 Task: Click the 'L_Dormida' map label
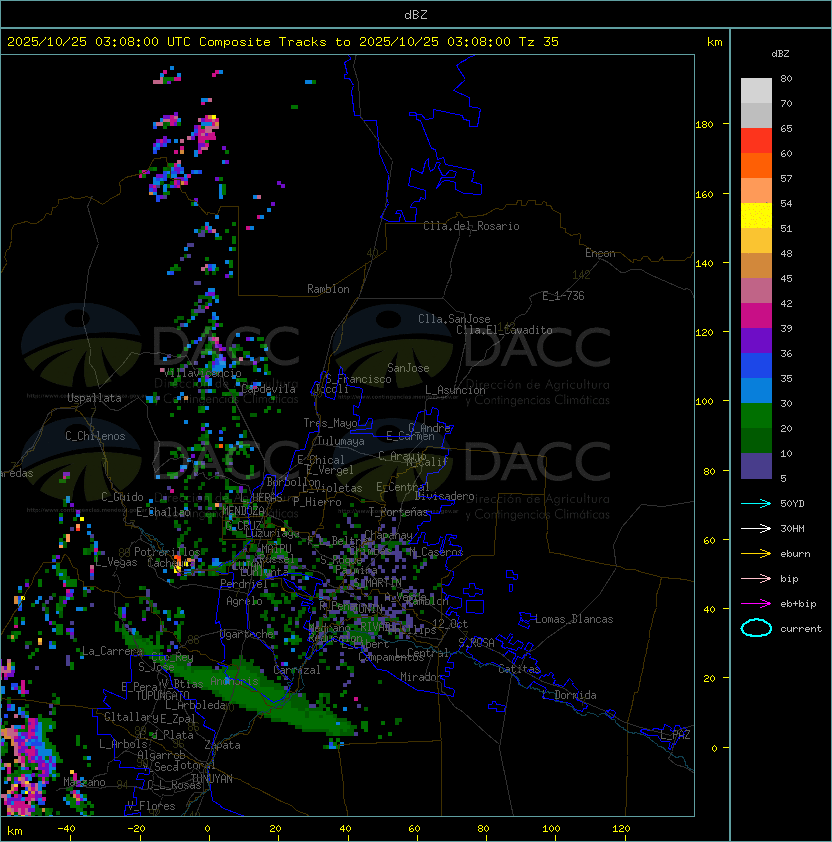pos(569,695)
